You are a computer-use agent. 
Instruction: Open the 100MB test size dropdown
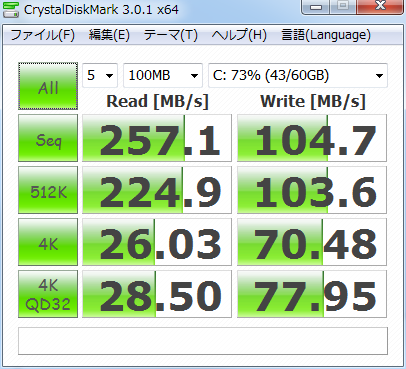click(x=163, y=75)
